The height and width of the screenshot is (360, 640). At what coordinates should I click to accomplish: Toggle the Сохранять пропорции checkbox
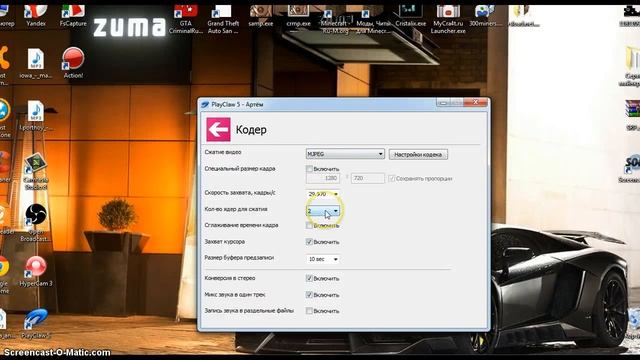click(392, 178)
